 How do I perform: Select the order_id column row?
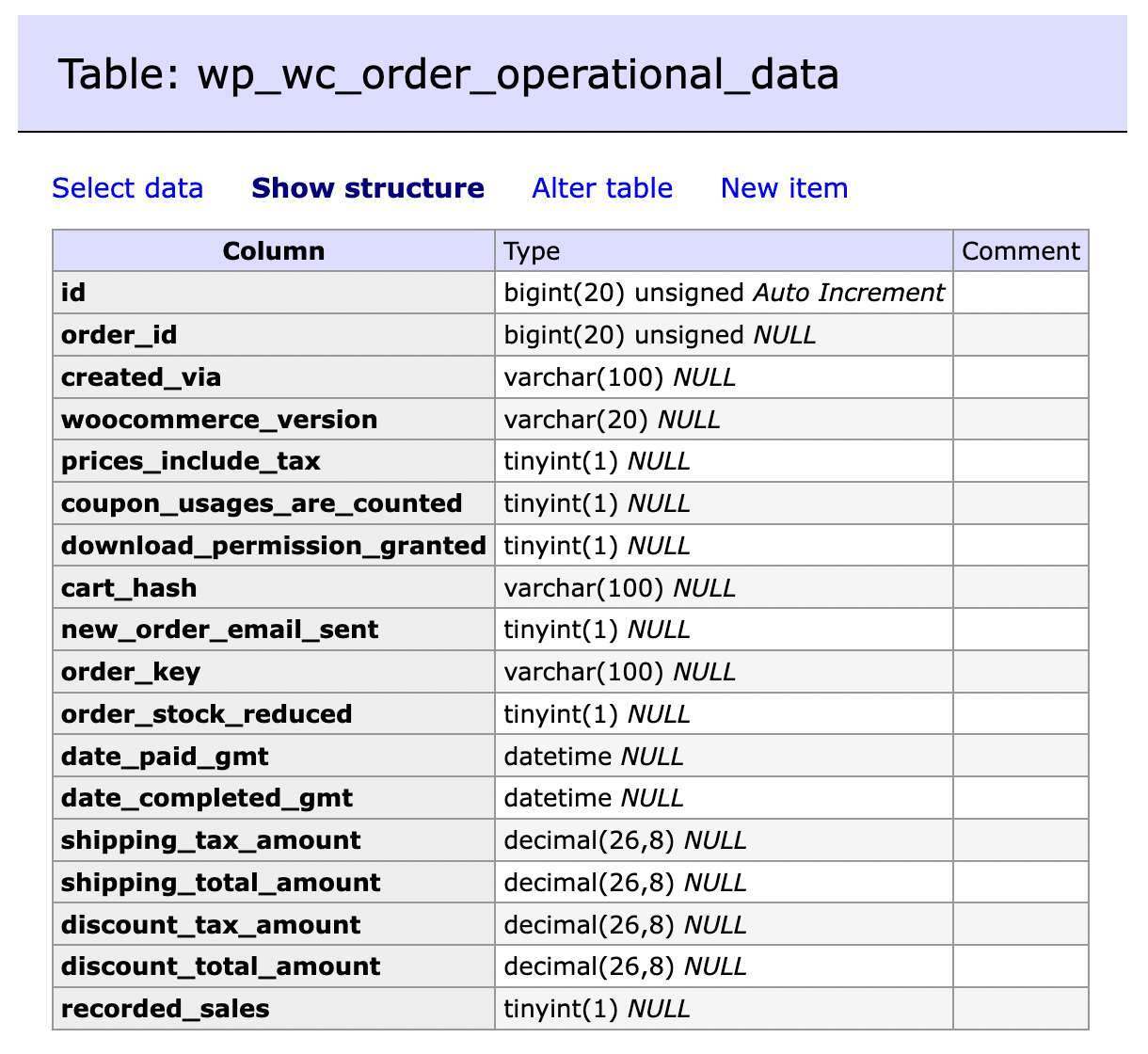[118, 334]
